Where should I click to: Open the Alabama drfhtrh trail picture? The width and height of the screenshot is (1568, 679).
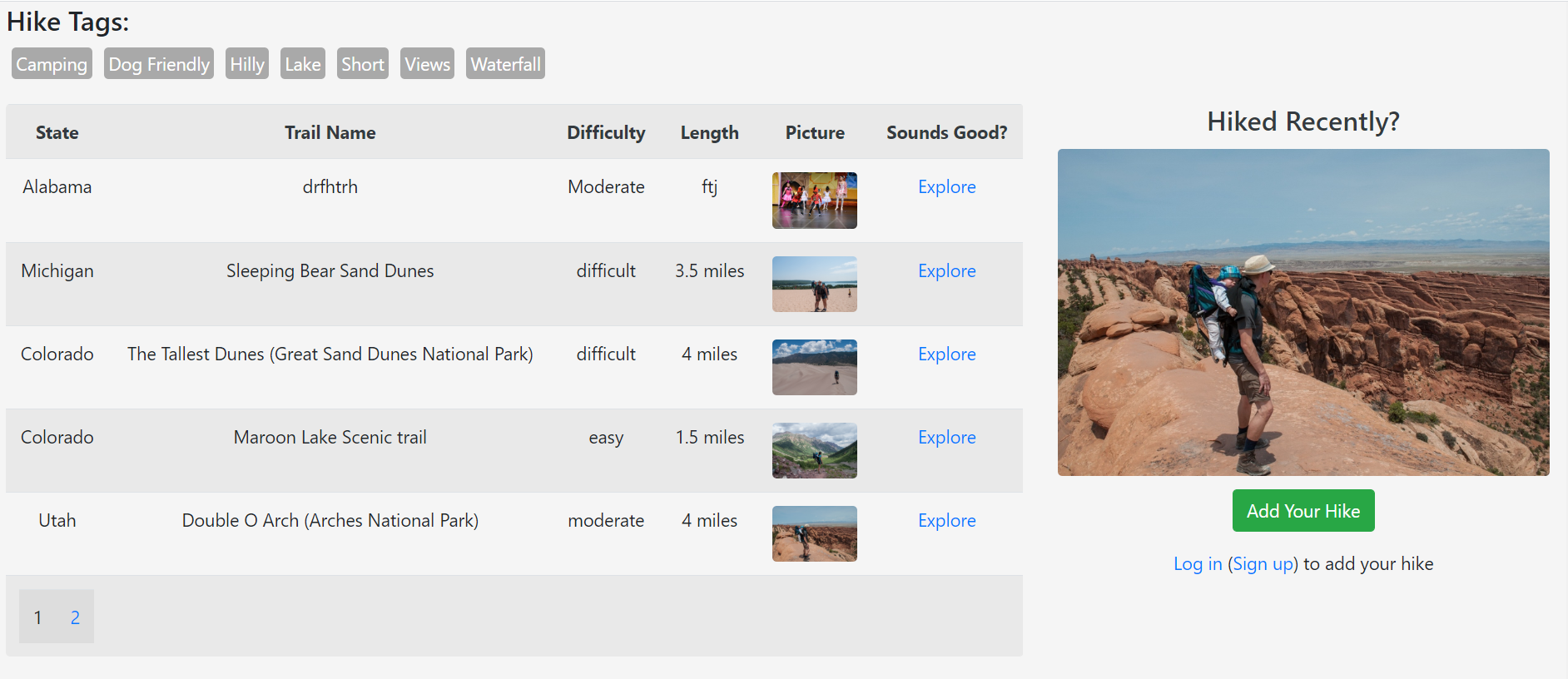click(x=814, y=201)
